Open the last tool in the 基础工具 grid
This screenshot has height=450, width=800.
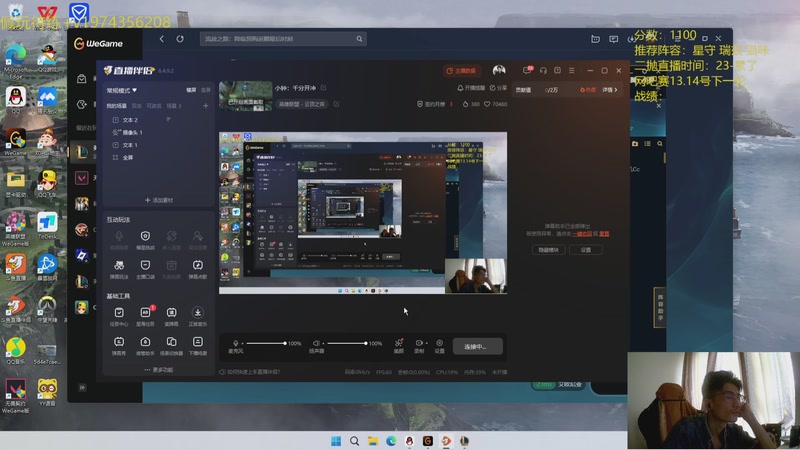pos(198,345)
